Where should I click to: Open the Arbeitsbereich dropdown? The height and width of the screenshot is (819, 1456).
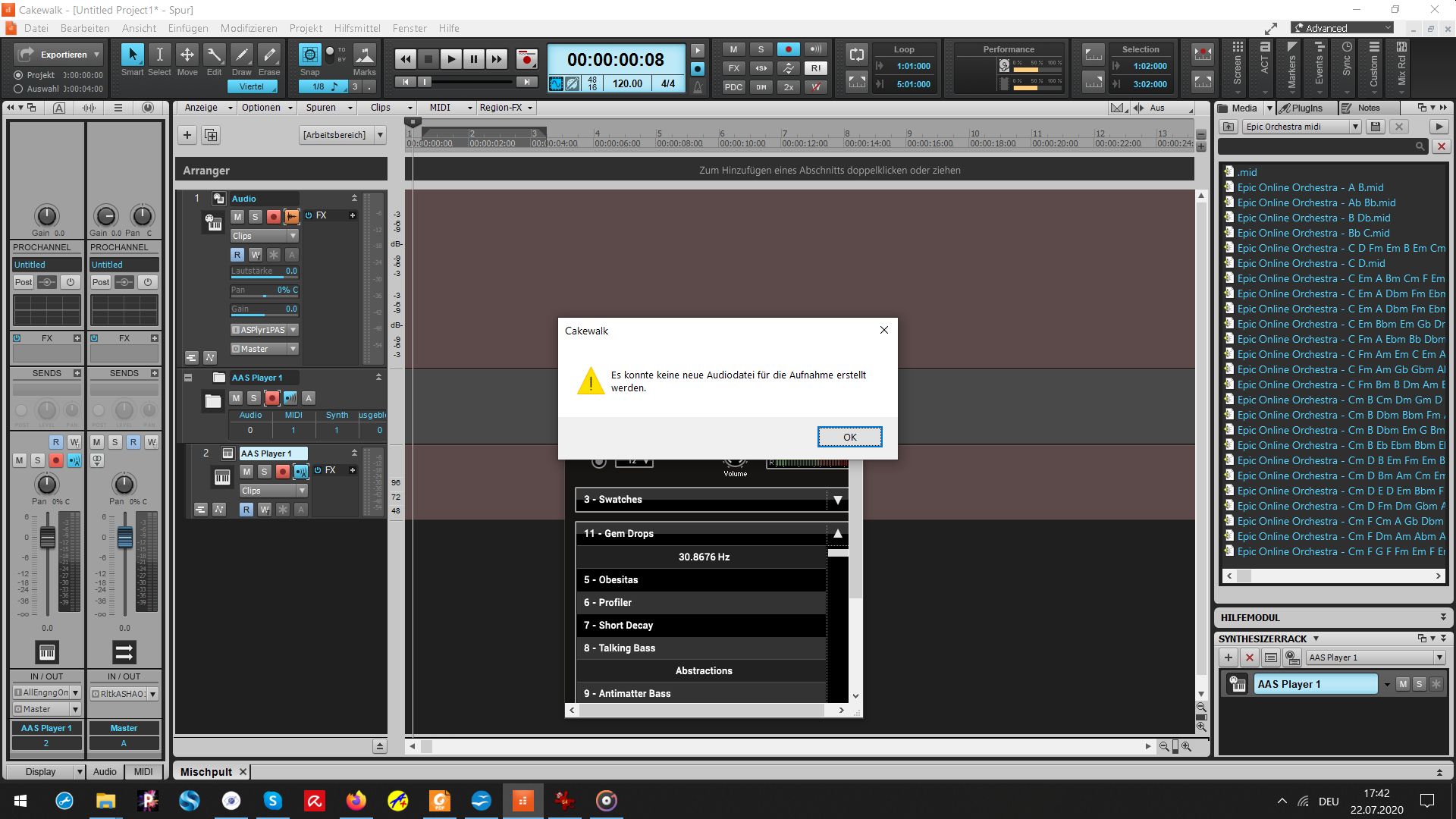tap(380, 135)
